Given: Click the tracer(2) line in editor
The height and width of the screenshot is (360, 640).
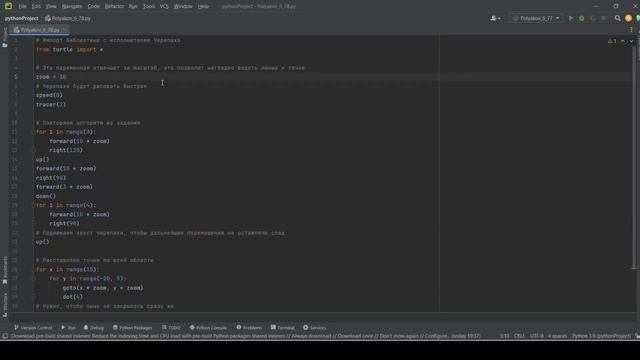Looking at the screenshot, I should [x=51, y=104].
